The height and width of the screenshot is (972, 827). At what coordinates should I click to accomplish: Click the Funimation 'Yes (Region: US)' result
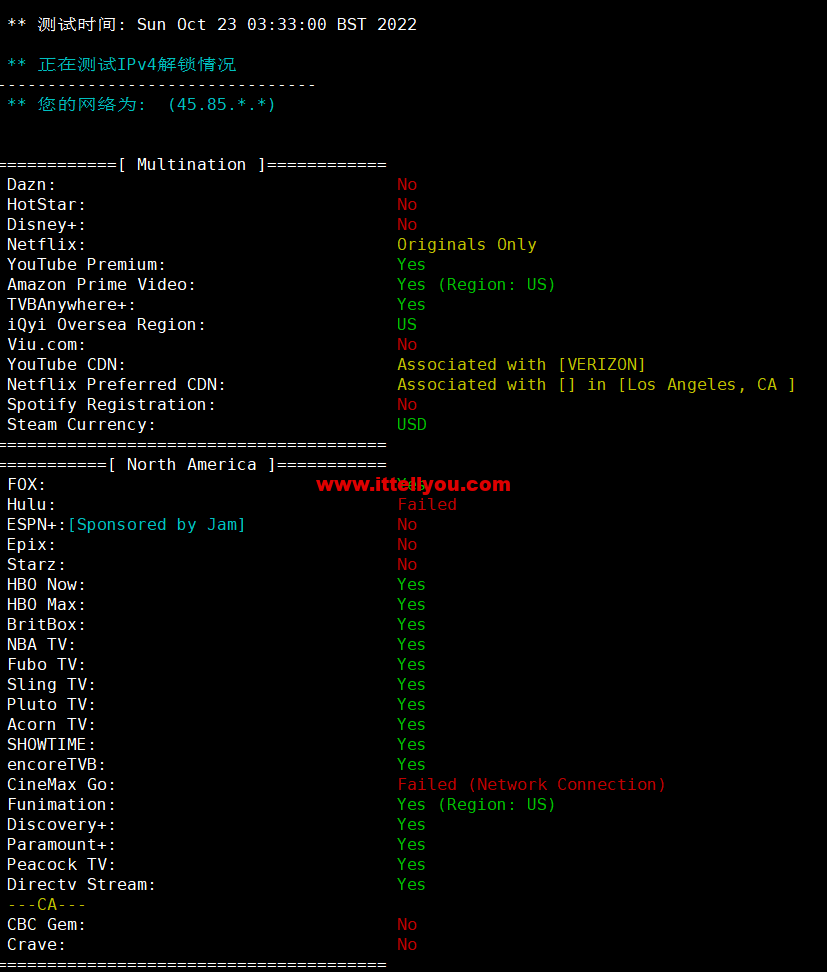point(476,805)
